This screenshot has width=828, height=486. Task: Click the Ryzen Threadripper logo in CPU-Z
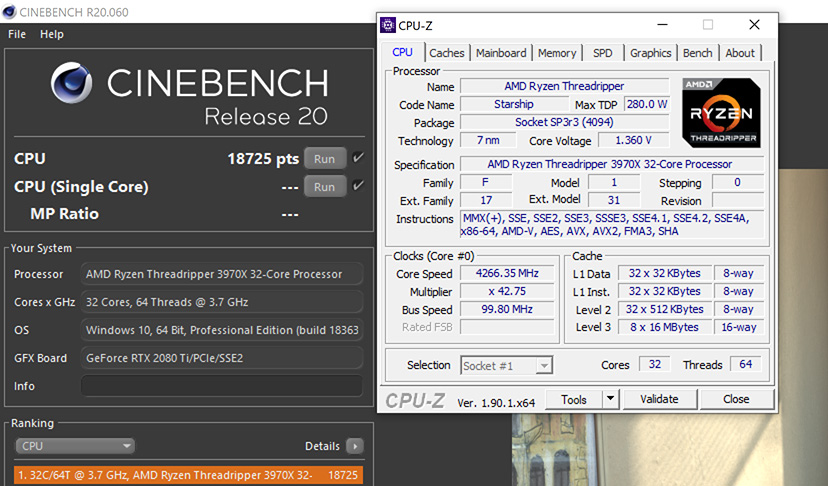click(721, 113)
